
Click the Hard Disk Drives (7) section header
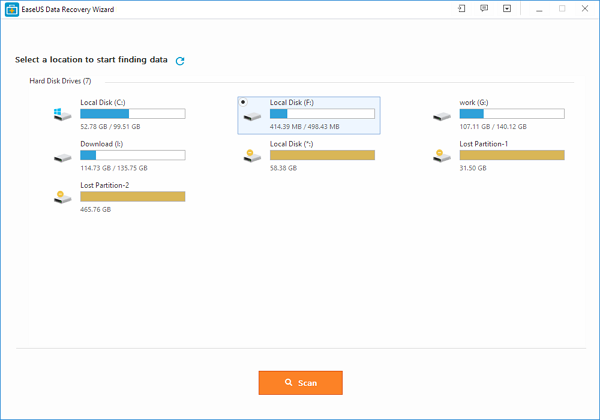[60, 80]
